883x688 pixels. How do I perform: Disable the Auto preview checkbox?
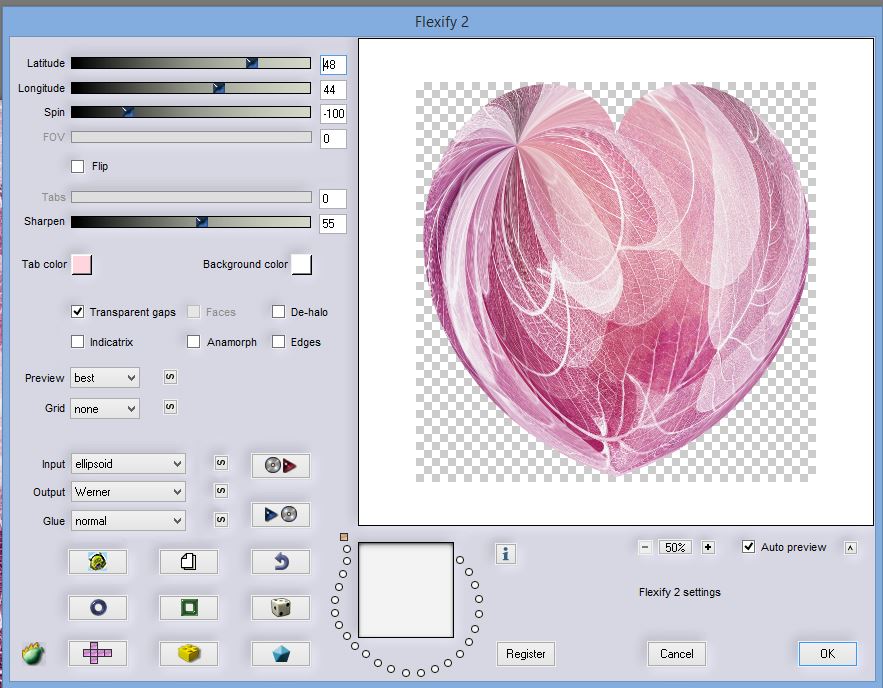(749, 547)
